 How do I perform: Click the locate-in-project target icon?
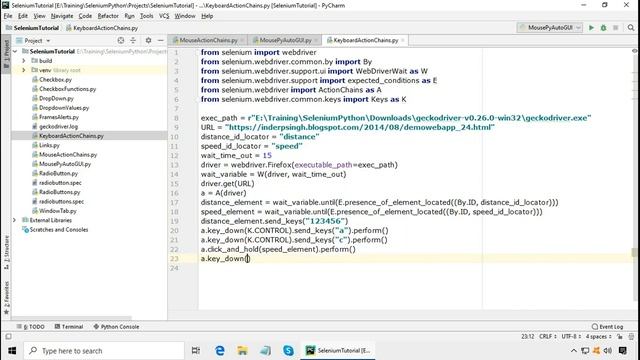(x=121, y=40)
